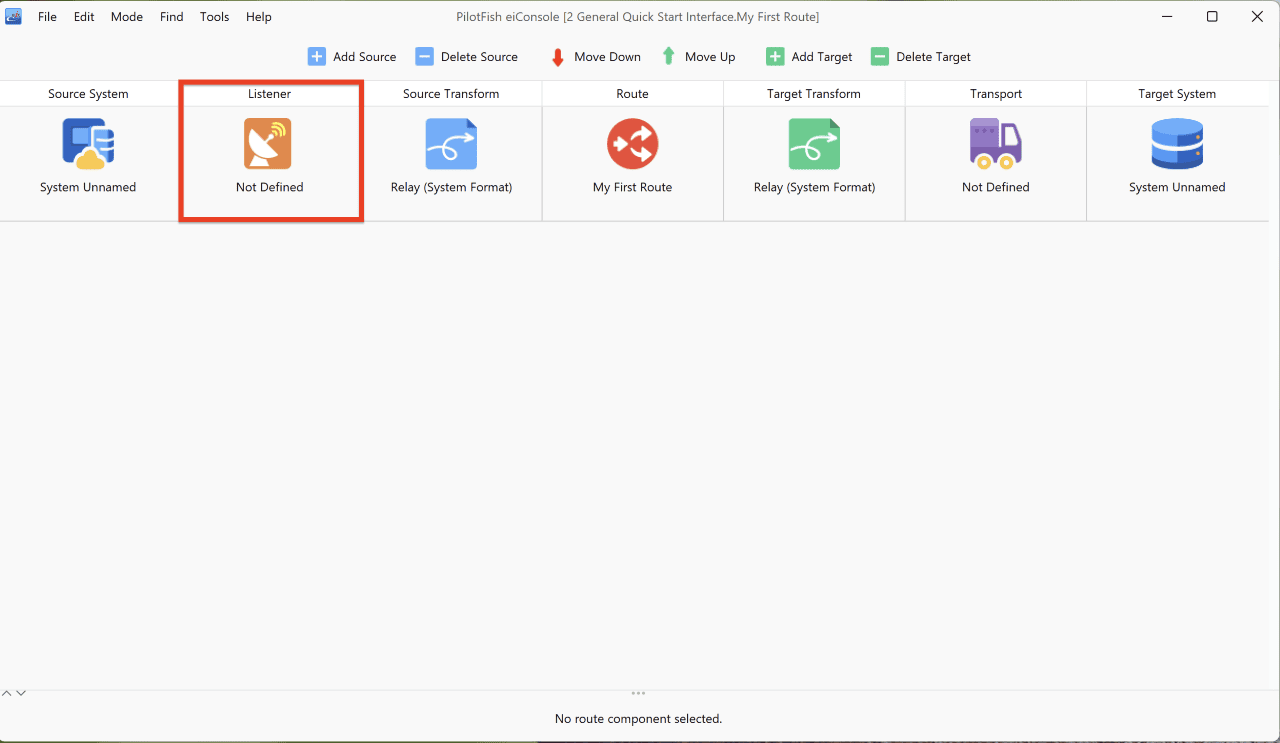Image resolution: width=1280 pixels, height=743 pixels.
Task: Open the My First Route stage
Action: click(x=632, y=144)
